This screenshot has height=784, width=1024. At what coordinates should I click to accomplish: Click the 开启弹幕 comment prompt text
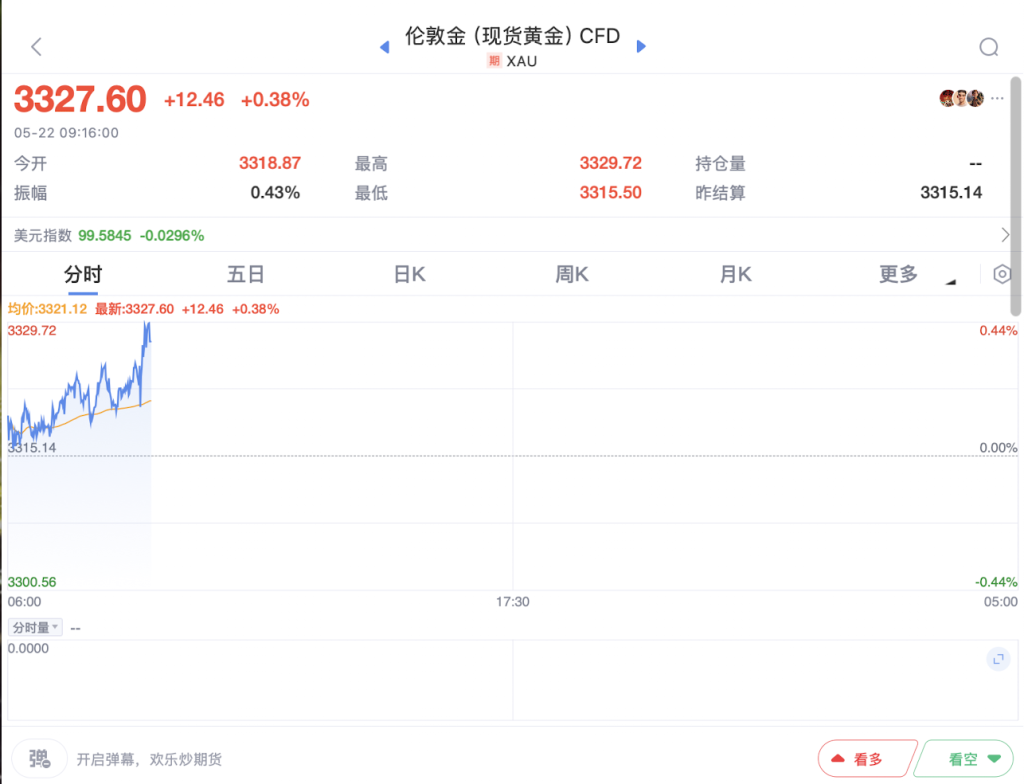[x=149, y=759]
